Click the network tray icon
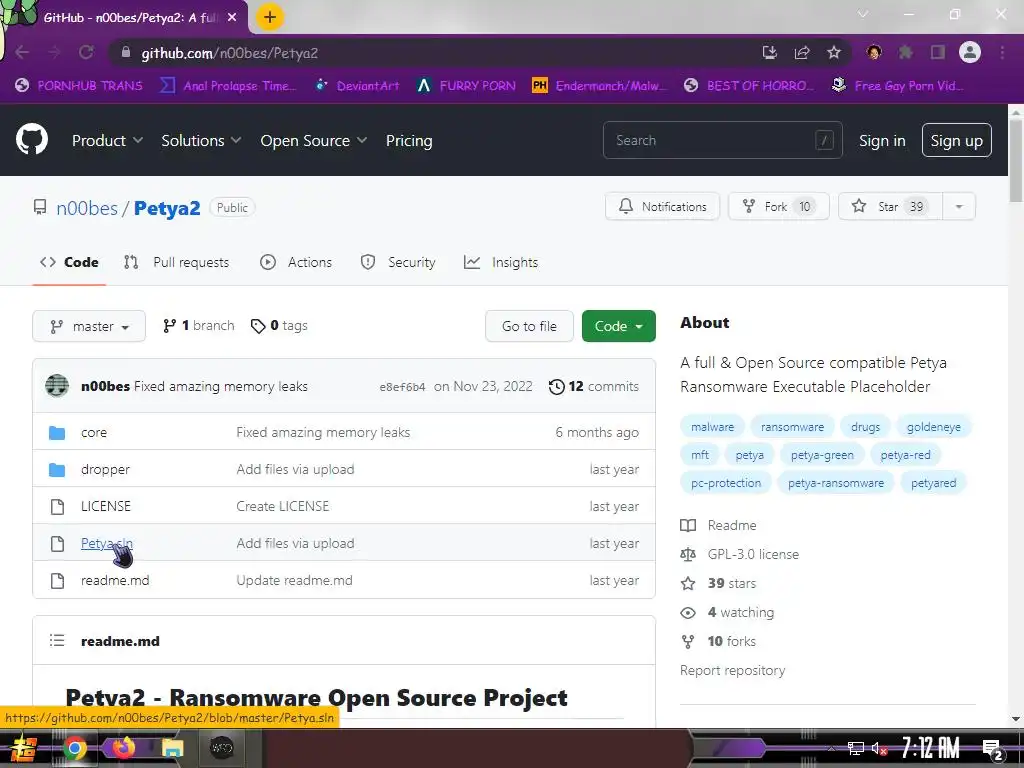1024x768 pixels. (856, 749)
